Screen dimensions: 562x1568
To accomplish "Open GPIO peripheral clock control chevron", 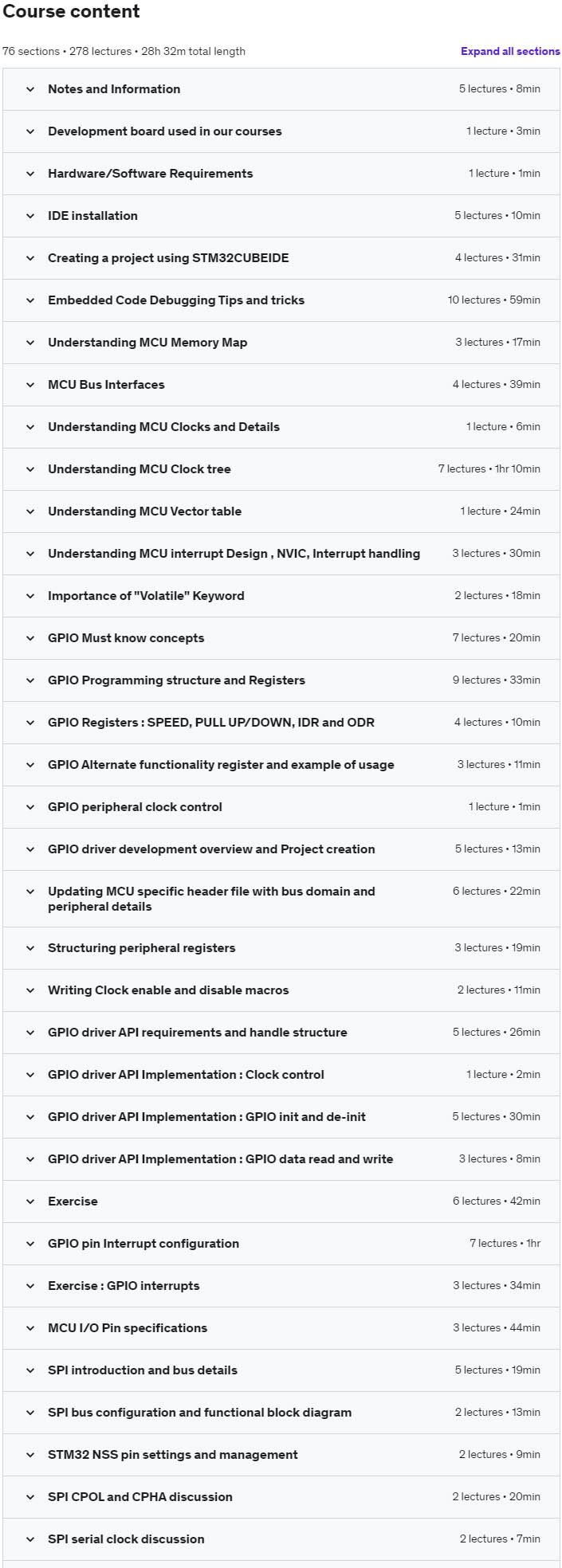I will pos(30,807).
